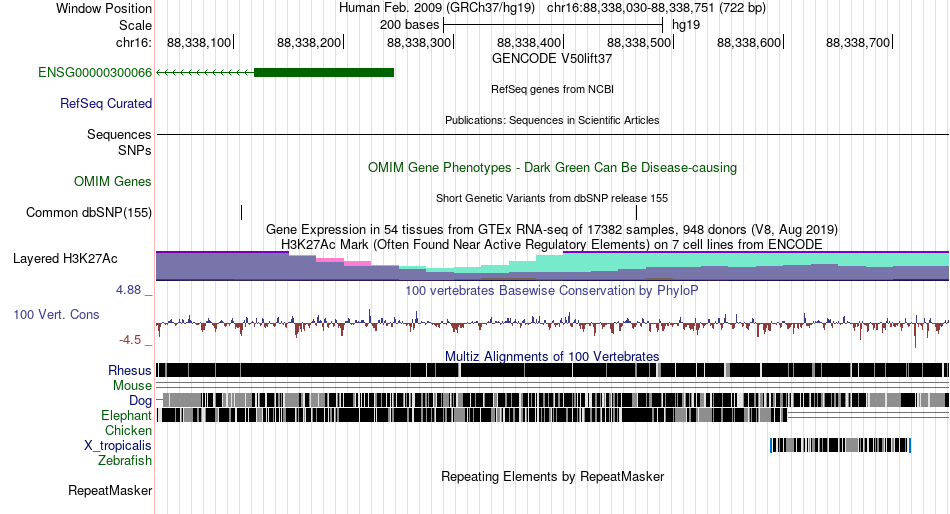Click the GENCODE V50lift37 track title

[x=552, y=59]
